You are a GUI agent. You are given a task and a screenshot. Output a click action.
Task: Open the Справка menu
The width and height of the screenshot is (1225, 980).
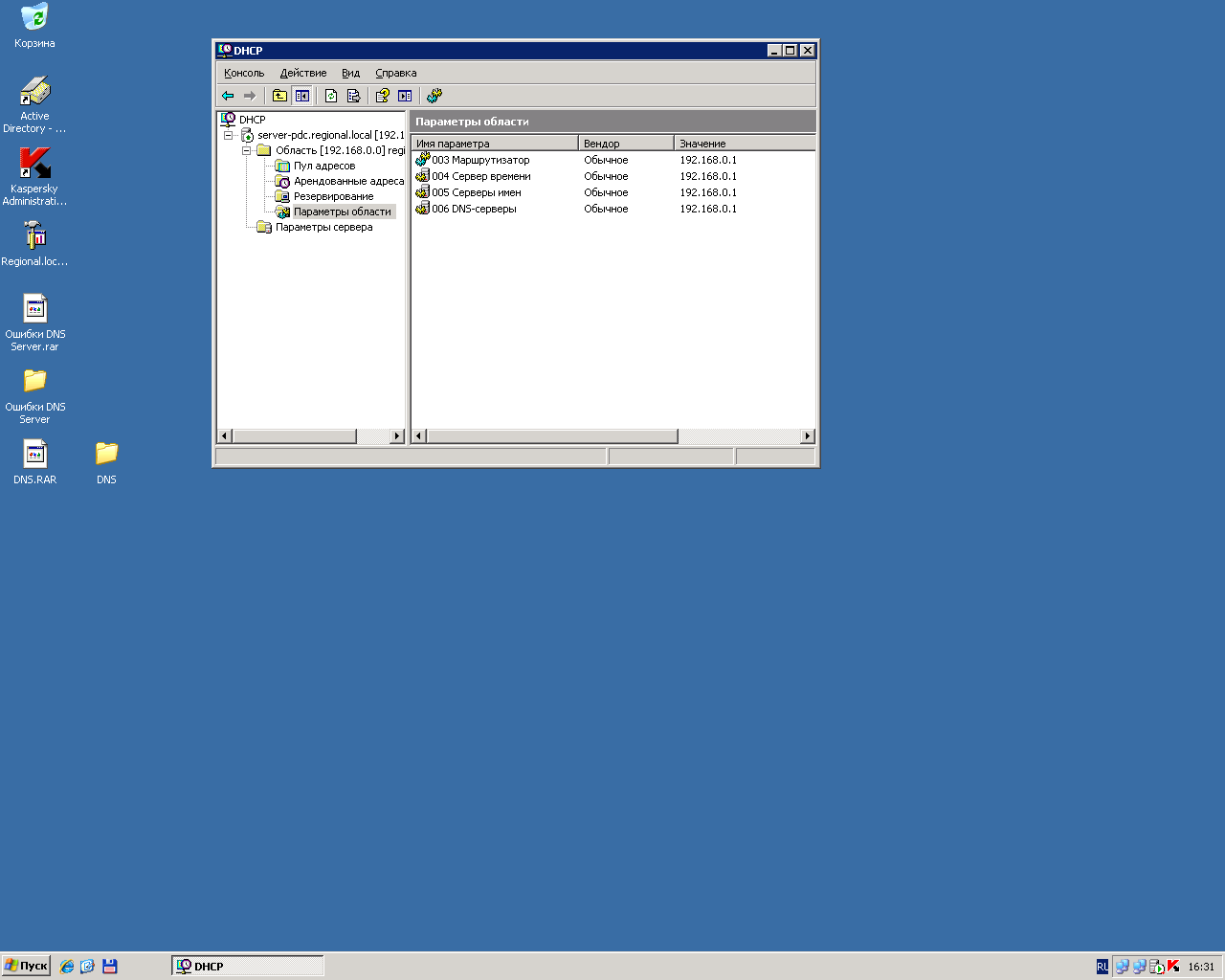point(396,73)
